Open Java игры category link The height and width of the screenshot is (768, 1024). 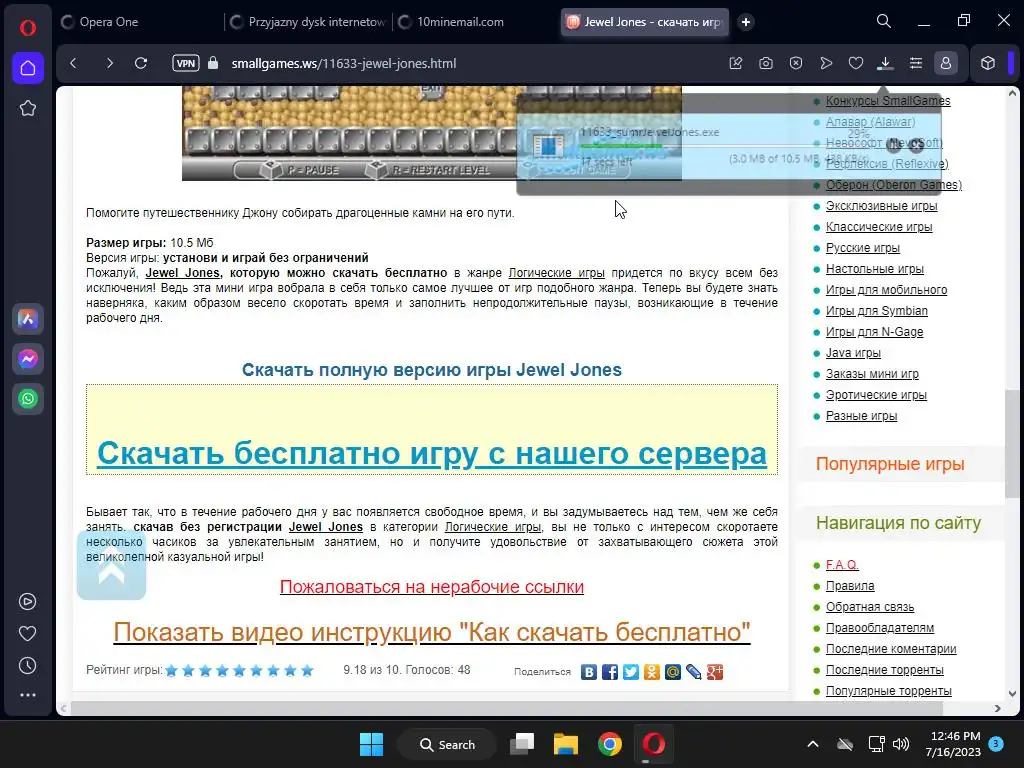(x=853, y=353)
